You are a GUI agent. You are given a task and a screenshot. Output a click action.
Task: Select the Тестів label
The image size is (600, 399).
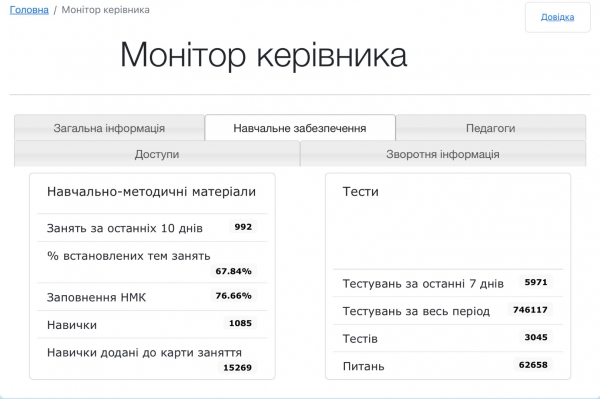pos(360,339)
